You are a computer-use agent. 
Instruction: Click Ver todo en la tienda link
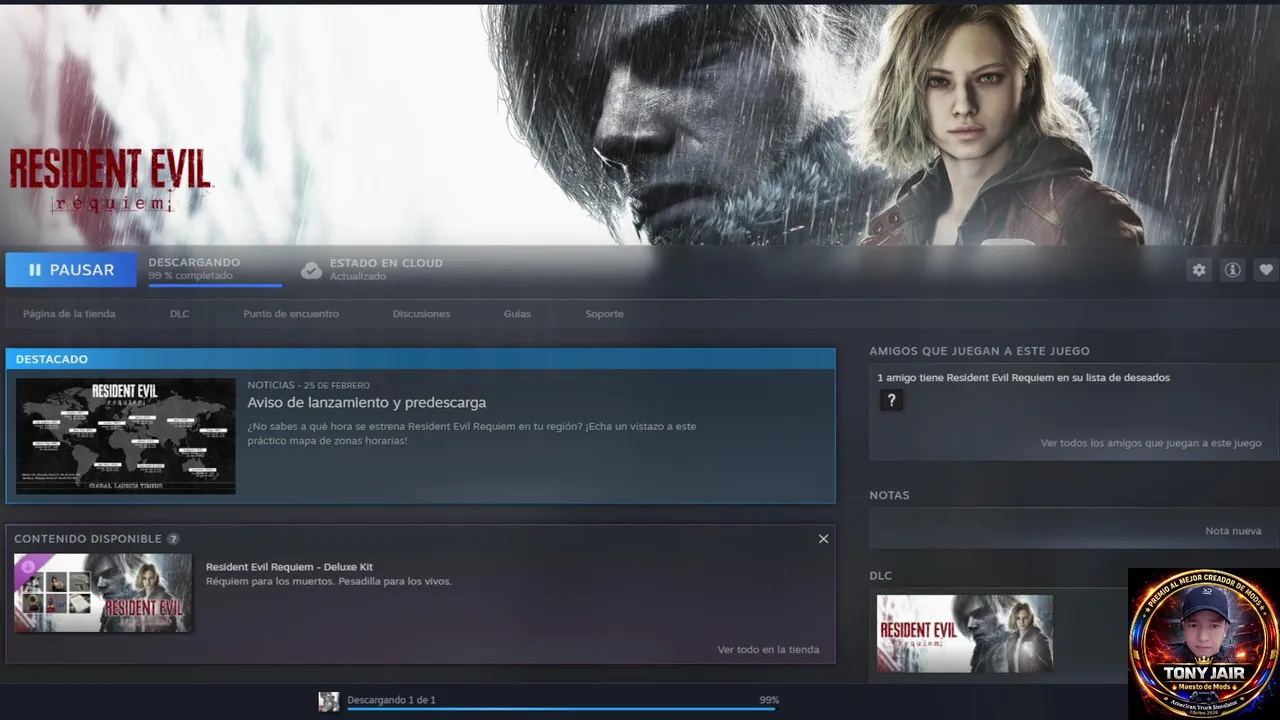(x=768, y=650)
